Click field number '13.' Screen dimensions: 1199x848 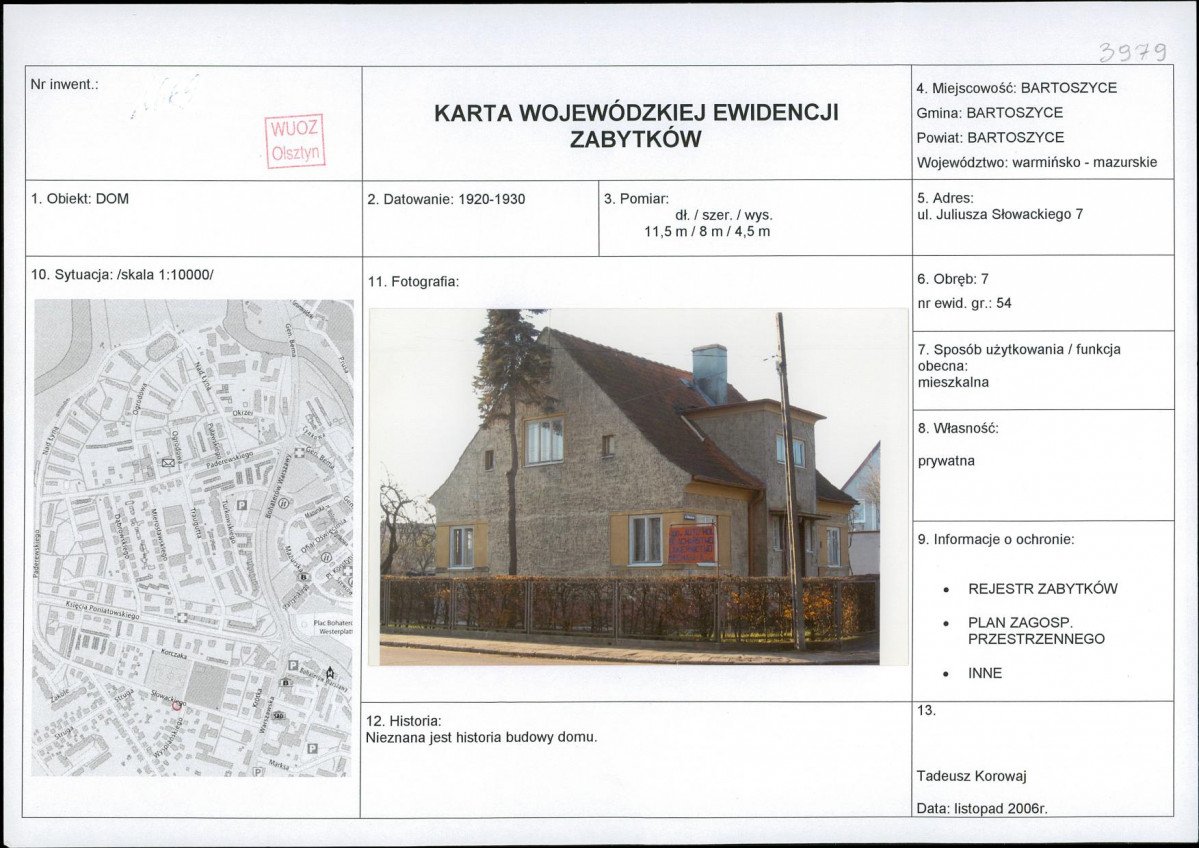tap(926, 710)
